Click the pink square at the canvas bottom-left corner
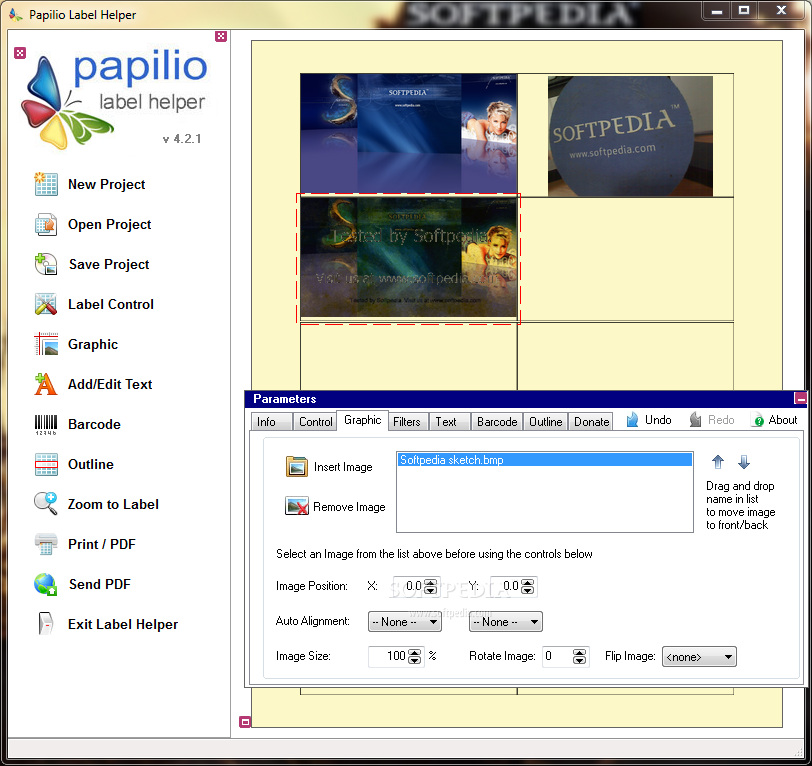Viewport: 812px width, 766px height. 245,721
